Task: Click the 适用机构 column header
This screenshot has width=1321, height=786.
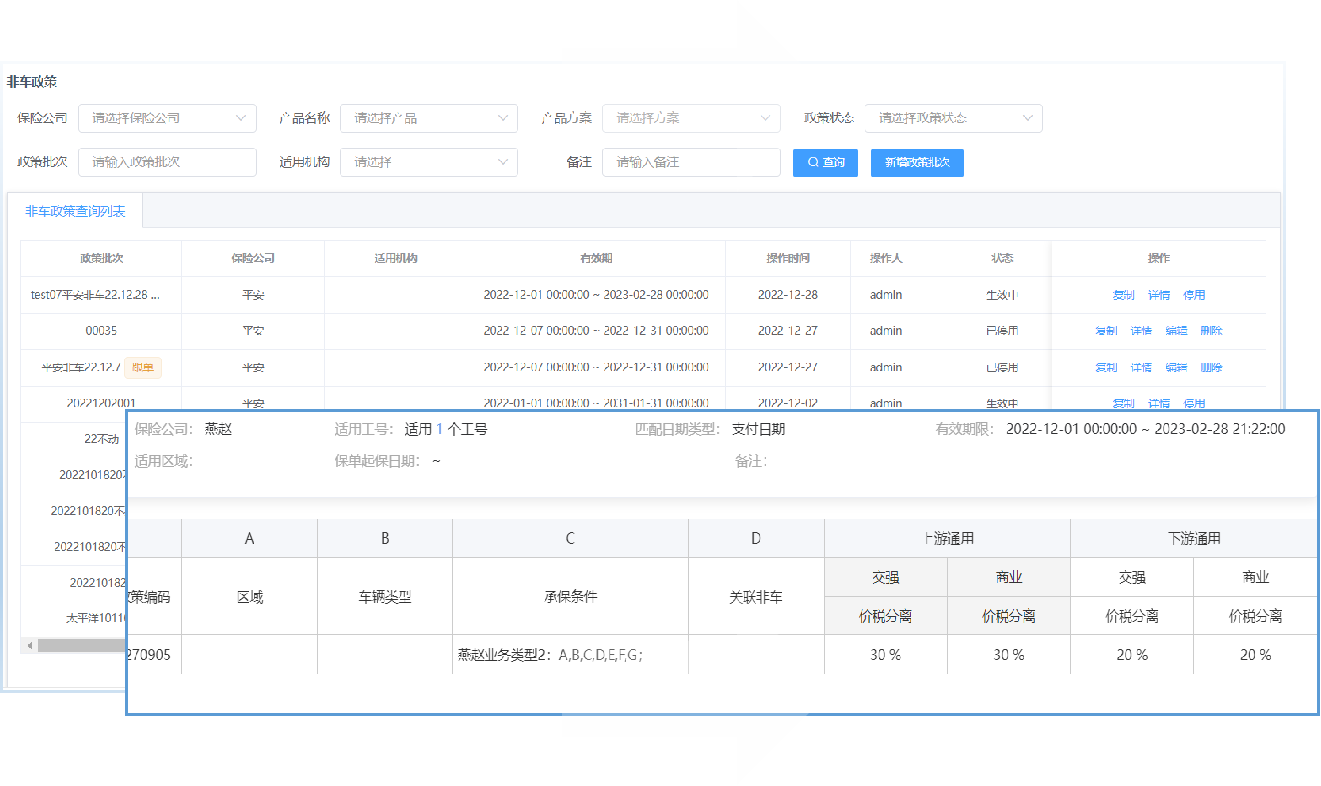Action: pos(396,258)
